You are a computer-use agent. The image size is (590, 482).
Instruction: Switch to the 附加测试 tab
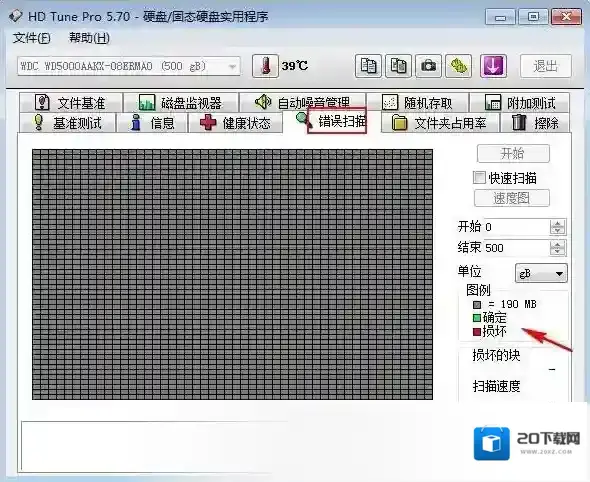(520, 102)
